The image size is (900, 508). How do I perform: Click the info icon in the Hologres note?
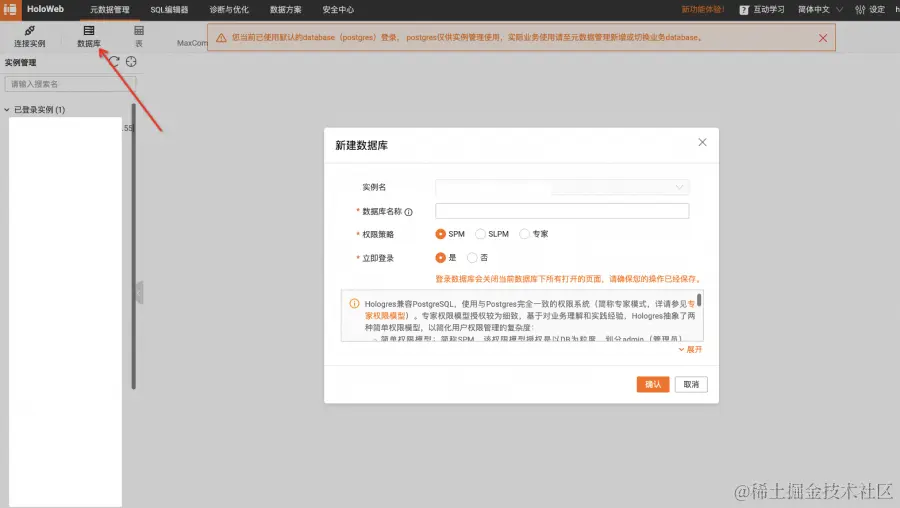354,304
